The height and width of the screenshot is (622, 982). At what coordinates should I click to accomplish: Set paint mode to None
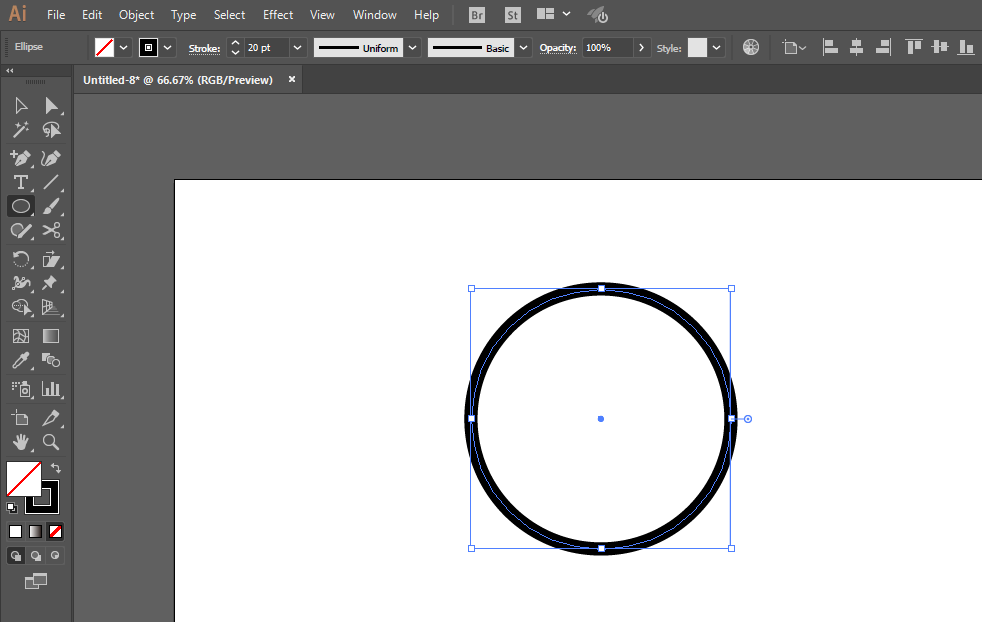click(x=55, y=532)
